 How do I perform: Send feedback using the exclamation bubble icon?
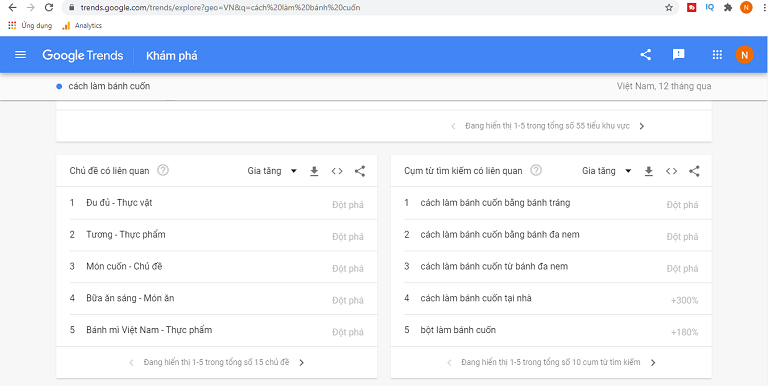[x=678, y=55]
